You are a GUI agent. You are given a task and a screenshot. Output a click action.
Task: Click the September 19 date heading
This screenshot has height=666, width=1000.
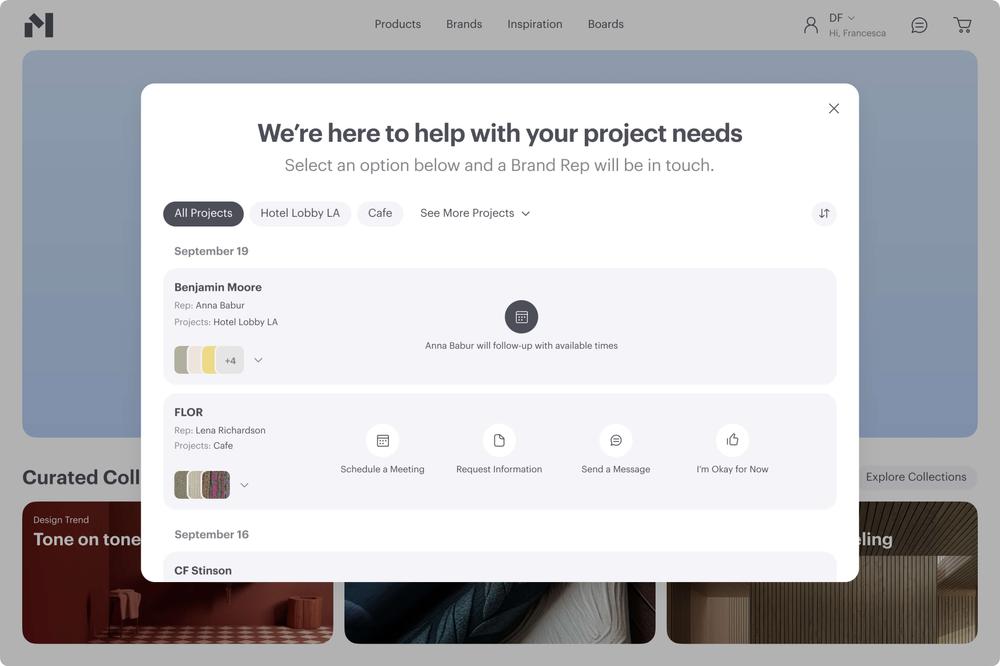pyautogui.click(x=211, y=251)
